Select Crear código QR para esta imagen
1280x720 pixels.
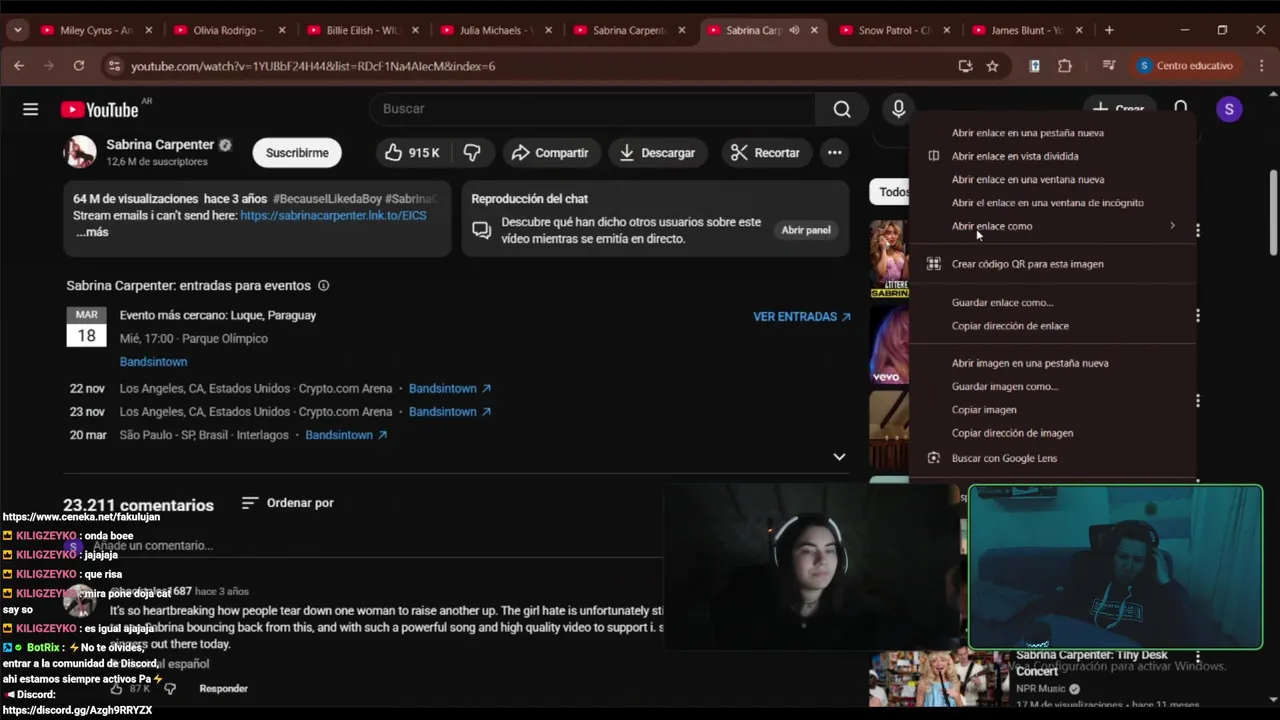pos(1052,264)
